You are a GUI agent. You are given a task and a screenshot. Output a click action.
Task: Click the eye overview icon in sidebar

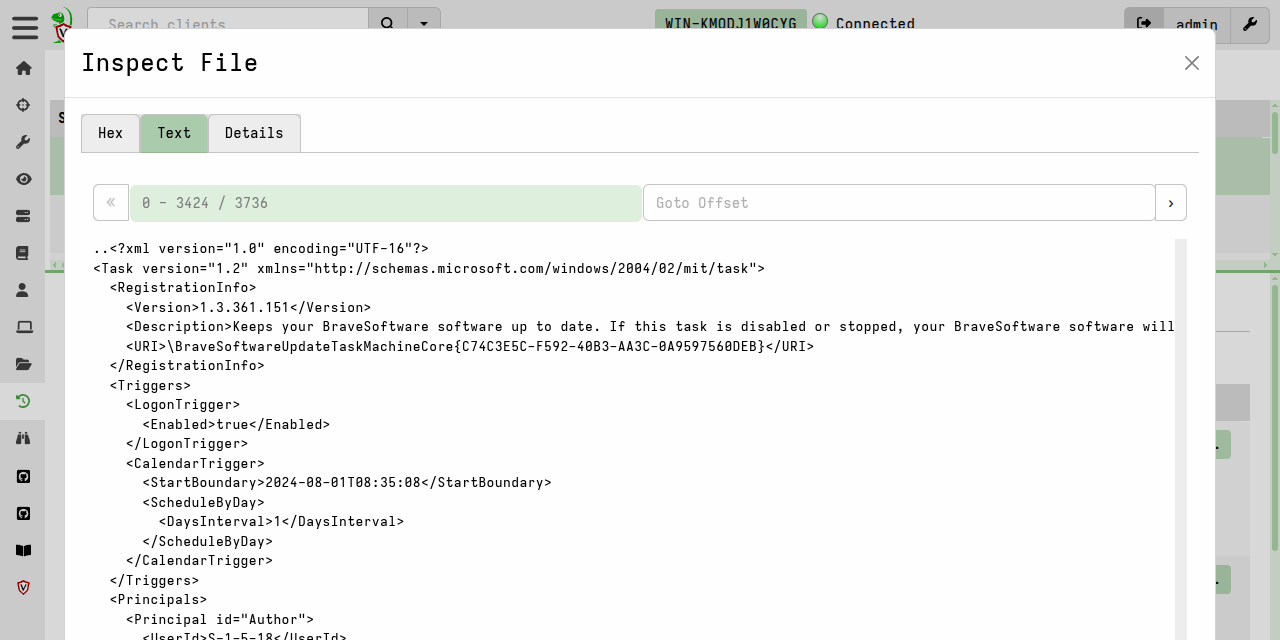[23, 178]
